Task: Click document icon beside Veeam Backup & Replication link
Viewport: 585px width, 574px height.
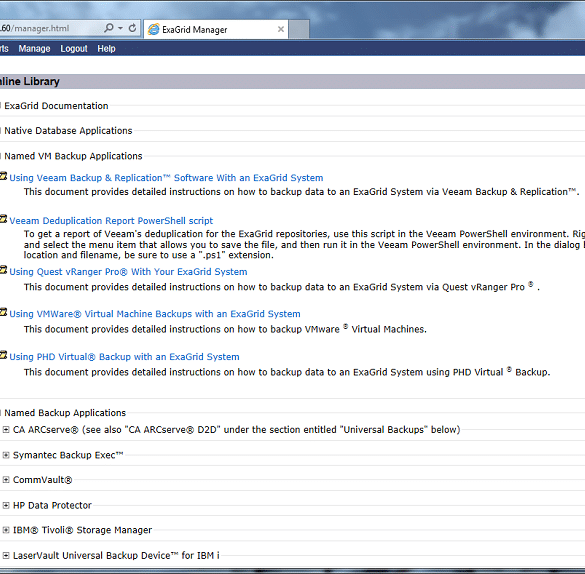Action: pyautogui.click(x=3, y=176)
